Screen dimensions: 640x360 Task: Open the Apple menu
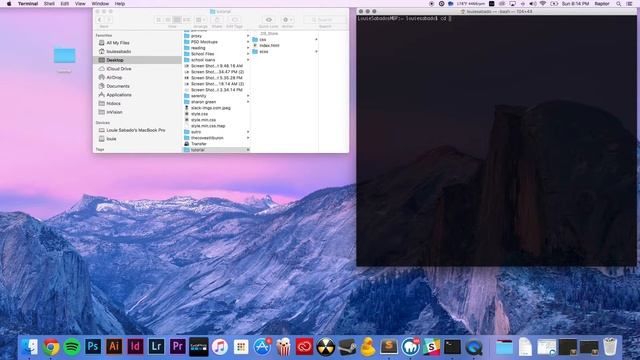pos(9,4)
